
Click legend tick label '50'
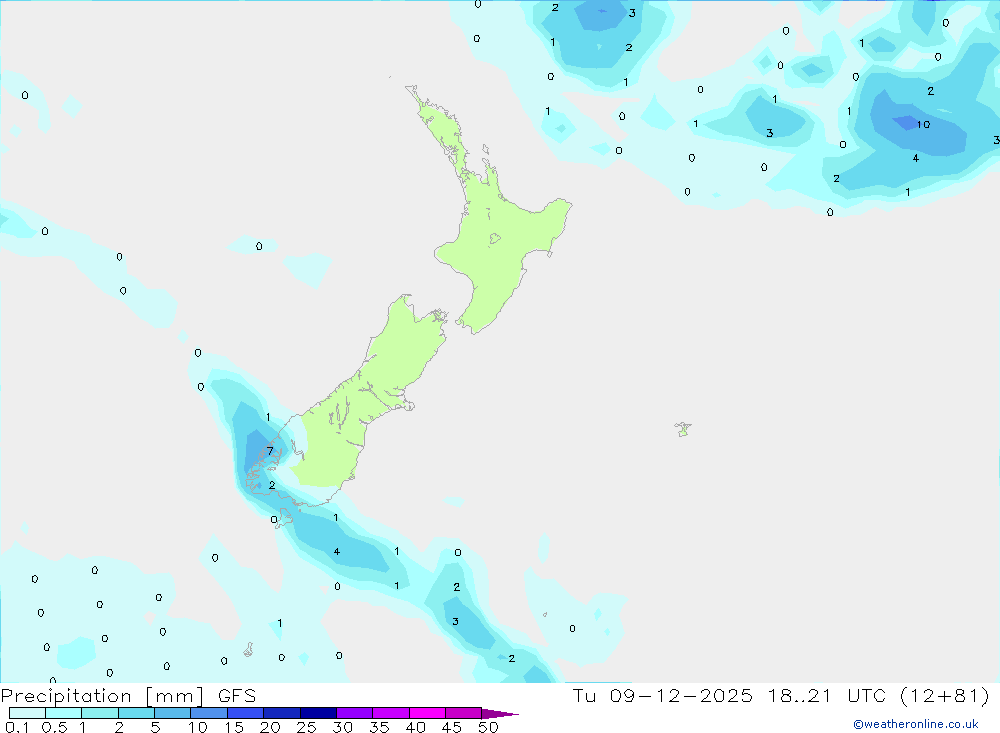[488, 727]
